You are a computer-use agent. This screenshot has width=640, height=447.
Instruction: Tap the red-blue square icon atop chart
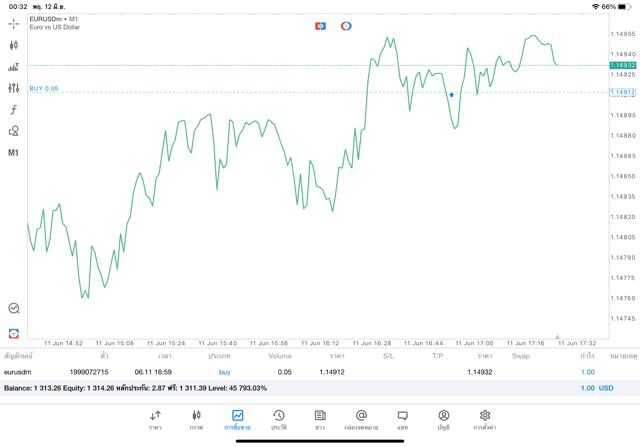click(320, 25)
